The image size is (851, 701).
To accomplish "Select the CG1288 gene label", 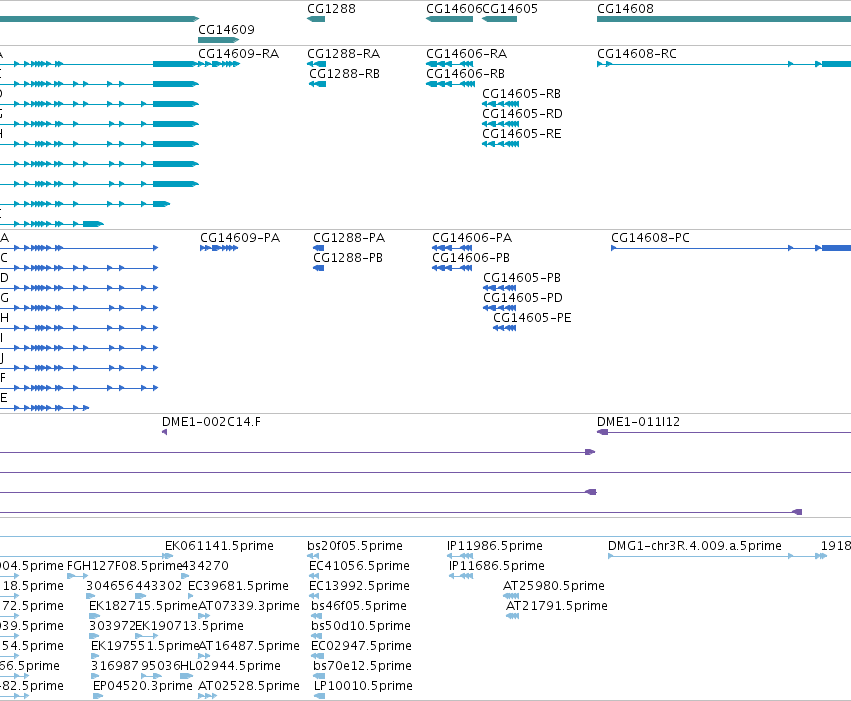I will coord(331,9).
